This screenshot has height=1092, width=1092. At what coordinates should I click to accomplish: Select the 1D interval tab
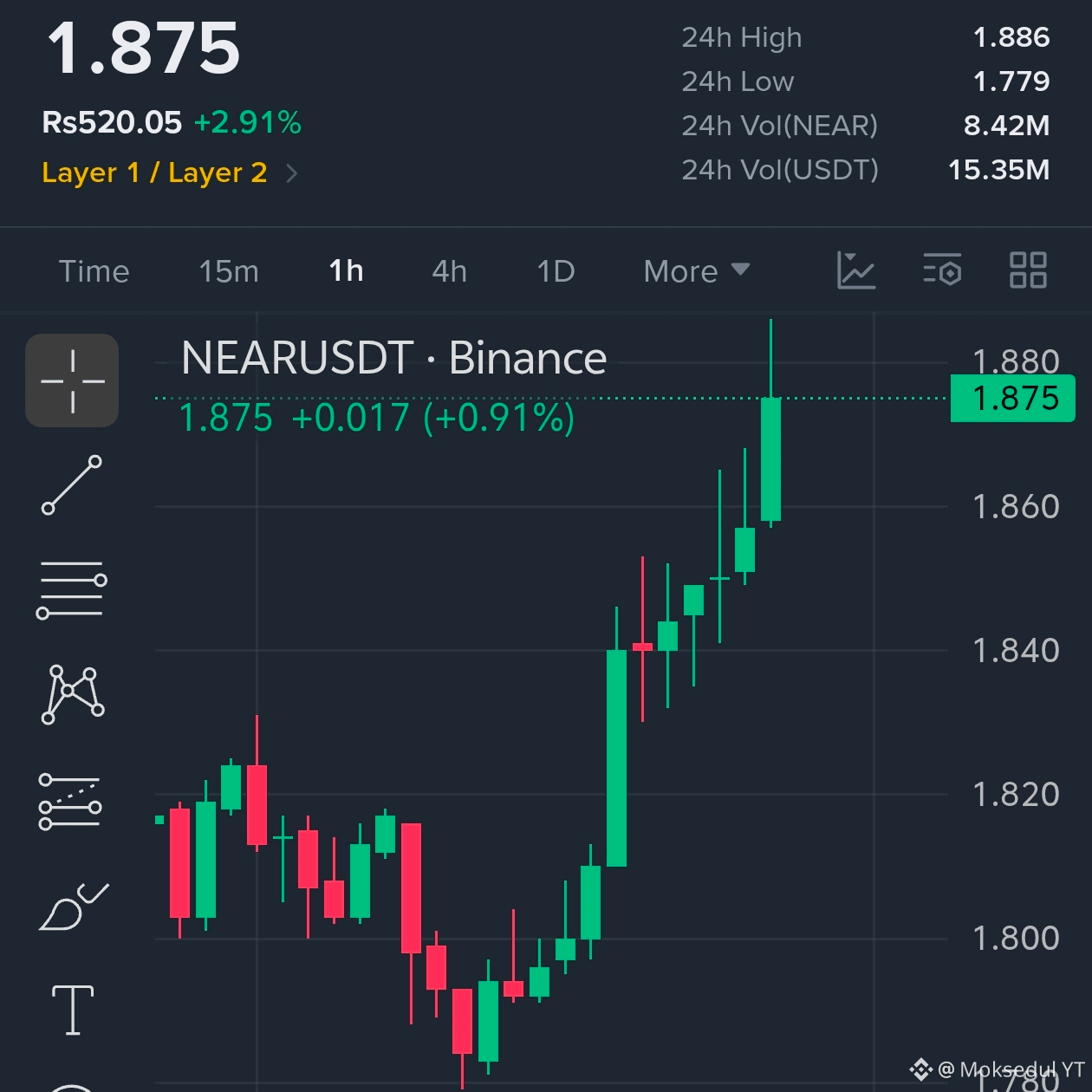(556, 271)
